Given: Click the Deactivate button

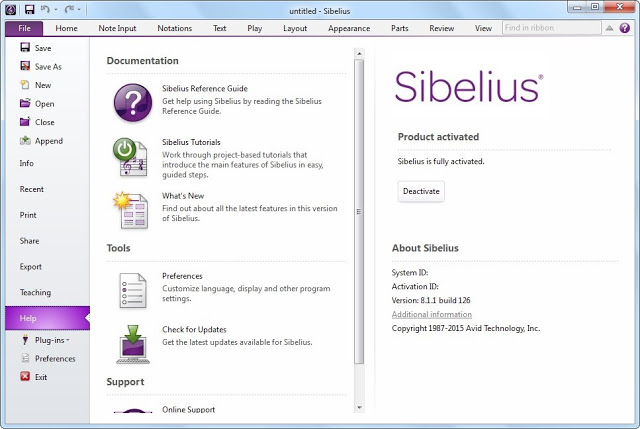Looking at the screenshot, I should coord(421,191).
